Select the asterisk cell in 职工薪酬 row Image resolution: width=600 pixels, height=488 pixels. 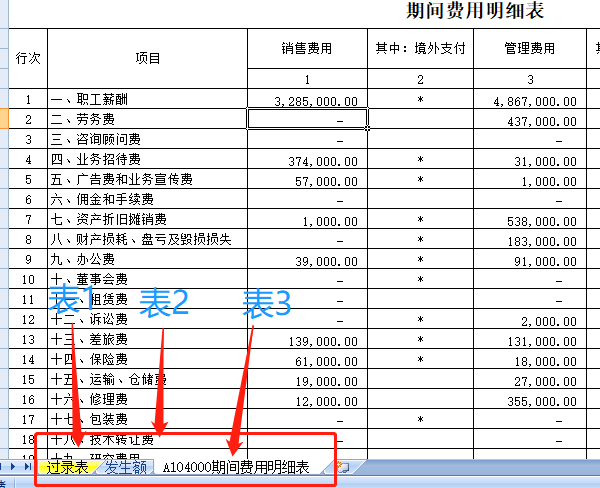420,99
